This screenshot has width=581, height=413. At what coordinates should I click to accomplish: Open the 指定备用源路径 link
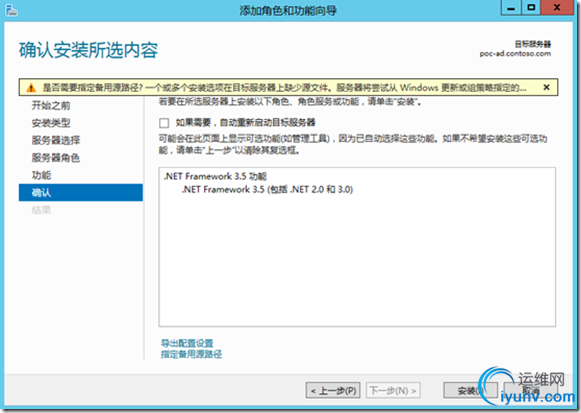(192, 354)
